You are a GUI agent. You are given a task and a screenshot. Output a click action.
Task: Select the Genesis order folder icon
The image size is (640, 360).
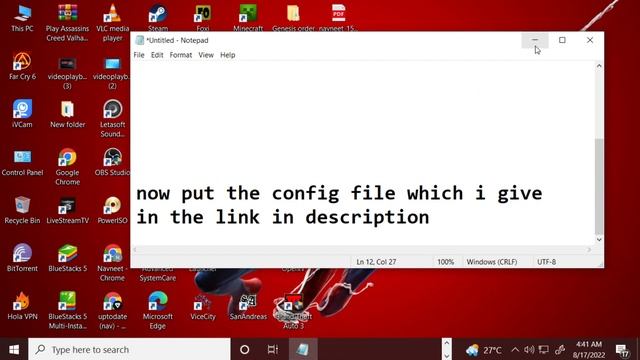293,18
